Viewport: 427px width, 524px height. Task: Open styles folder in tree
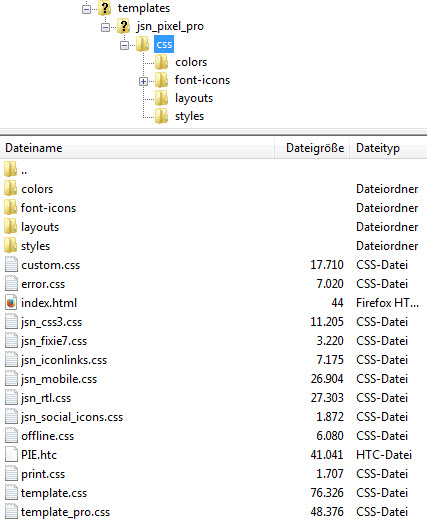point(189,116)
